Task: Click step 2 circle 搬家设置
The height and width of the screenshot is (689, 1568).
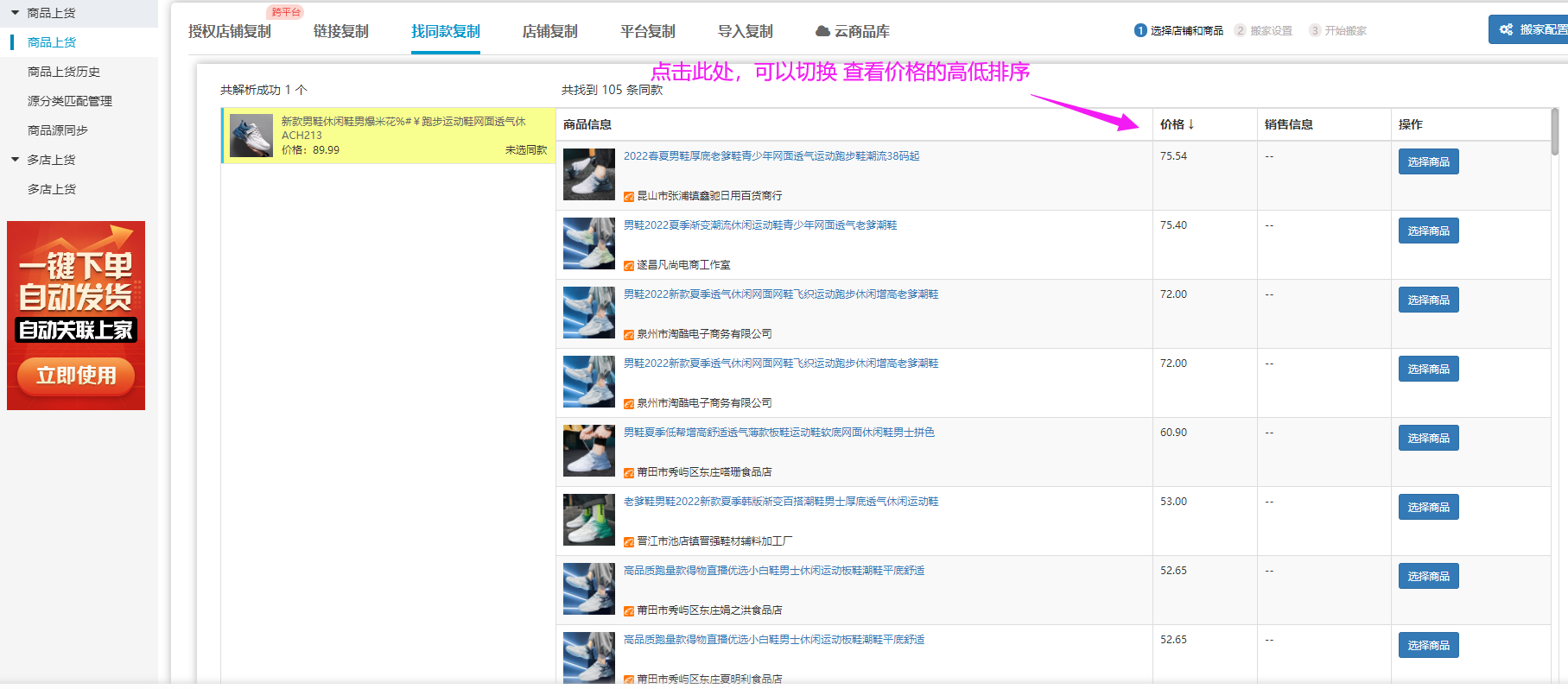Action: pos(1241,31)
